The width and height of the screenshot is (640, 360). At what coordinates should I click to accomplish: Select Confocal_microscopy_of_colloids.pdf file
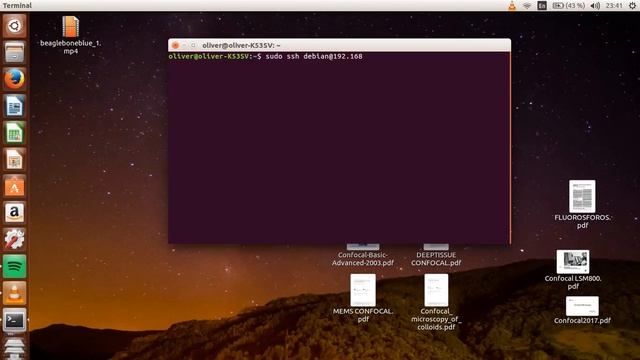coord(436,302)
